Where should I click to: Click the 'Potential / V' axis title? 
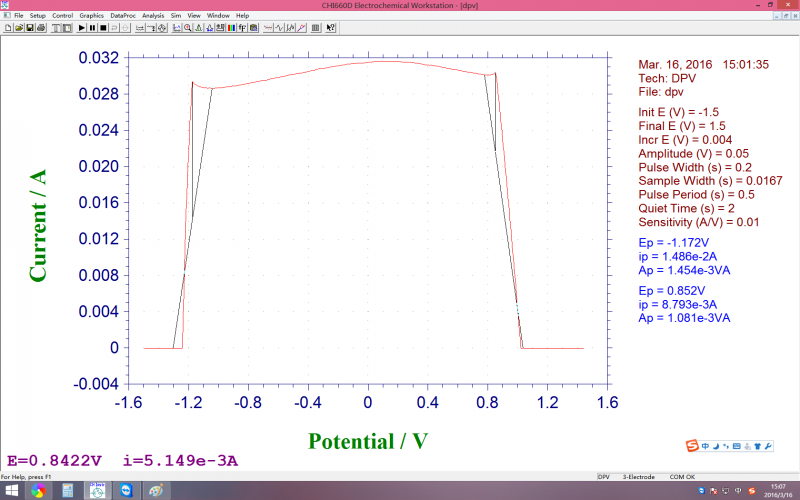[368, 441]
